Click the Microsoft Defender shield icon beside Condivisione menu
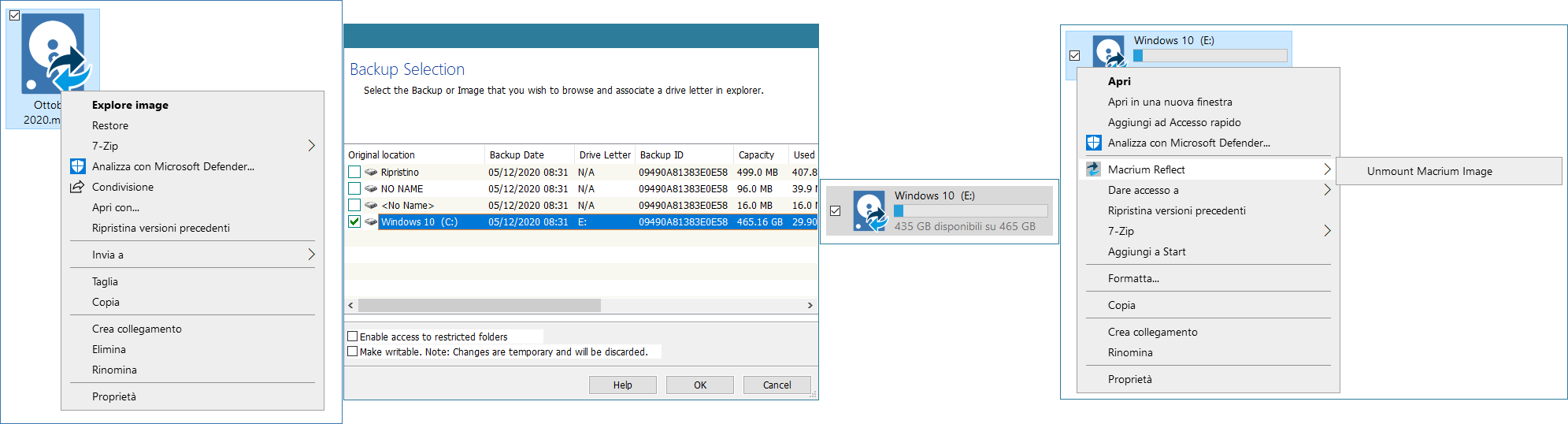The image size is (1568, 424). pos(77,166)
